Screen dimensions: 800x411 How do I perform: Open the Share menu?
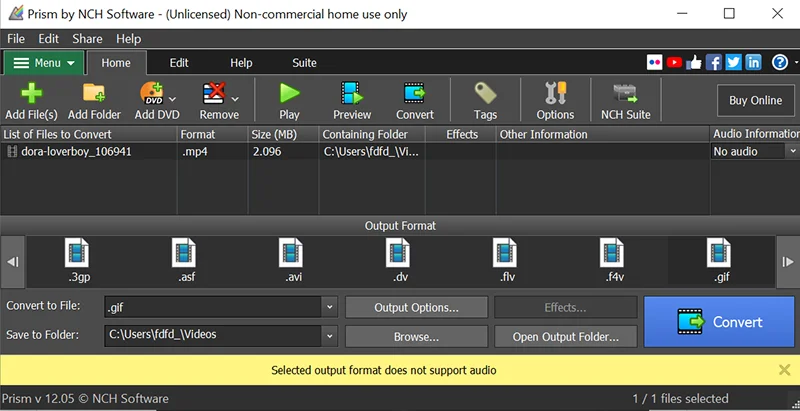87,39
